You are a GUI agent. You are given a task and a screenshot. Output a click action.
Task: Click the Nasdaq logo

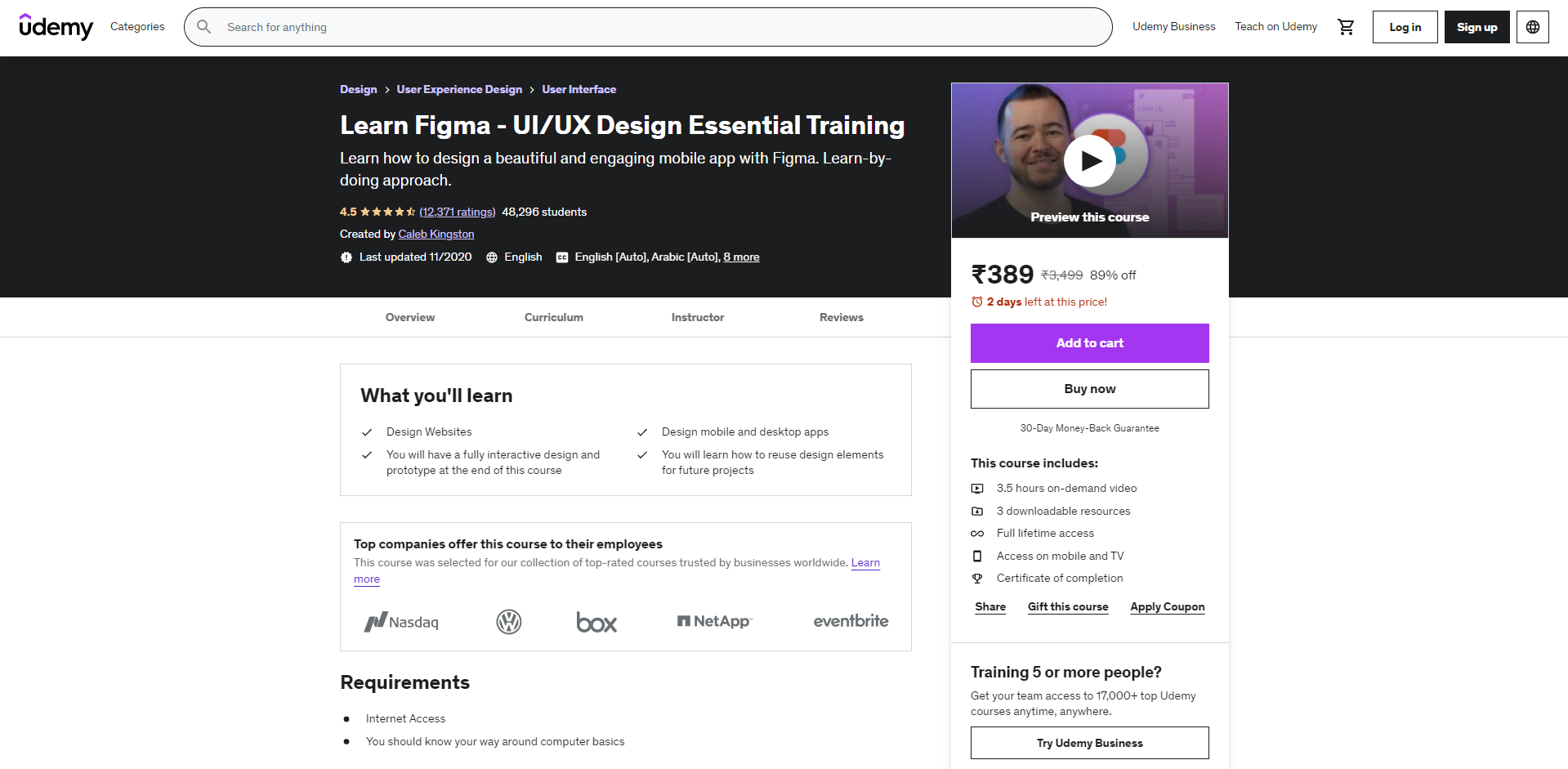pyautogui.click(x=401, y=622)
